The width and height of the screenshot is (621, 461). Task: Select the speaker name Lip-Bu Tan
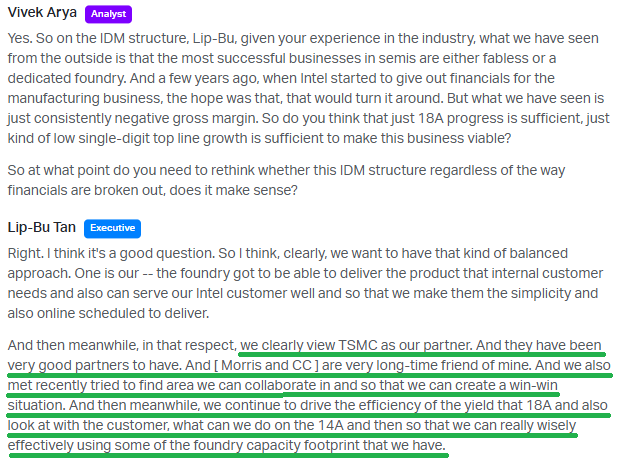pos(42,228)
